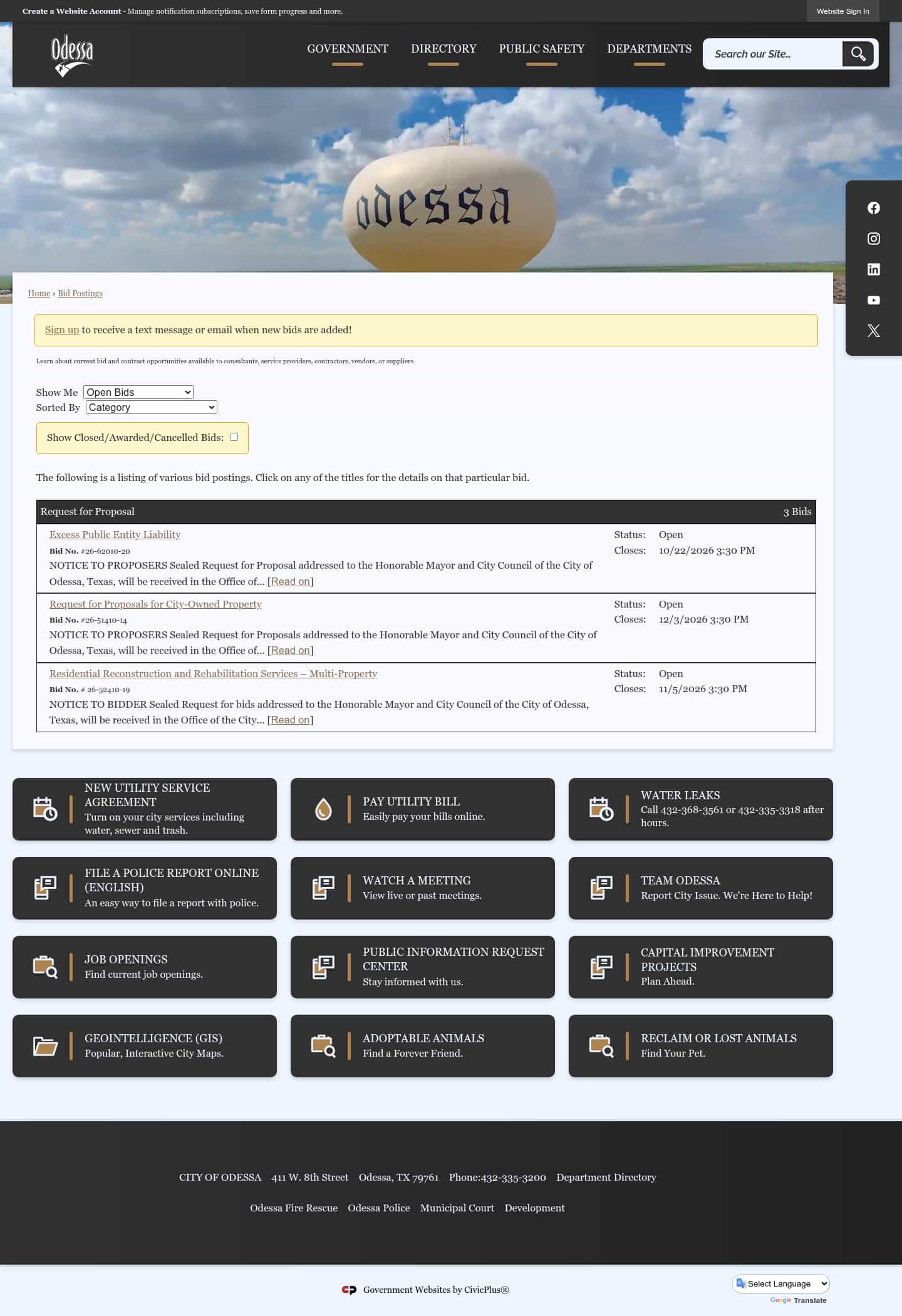The width and height of the screenshot is (902, 1316).
Task: Click the Bid Postings breadcrumb link
Action: tap(80, 293)
